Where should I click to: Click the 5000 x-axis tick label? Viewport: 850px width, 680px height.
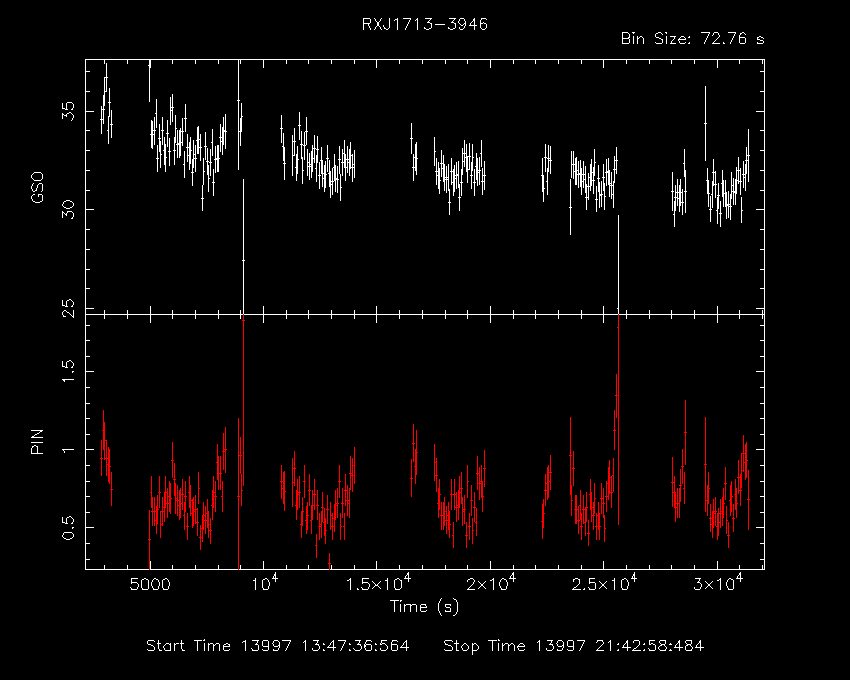coord(150,585)
